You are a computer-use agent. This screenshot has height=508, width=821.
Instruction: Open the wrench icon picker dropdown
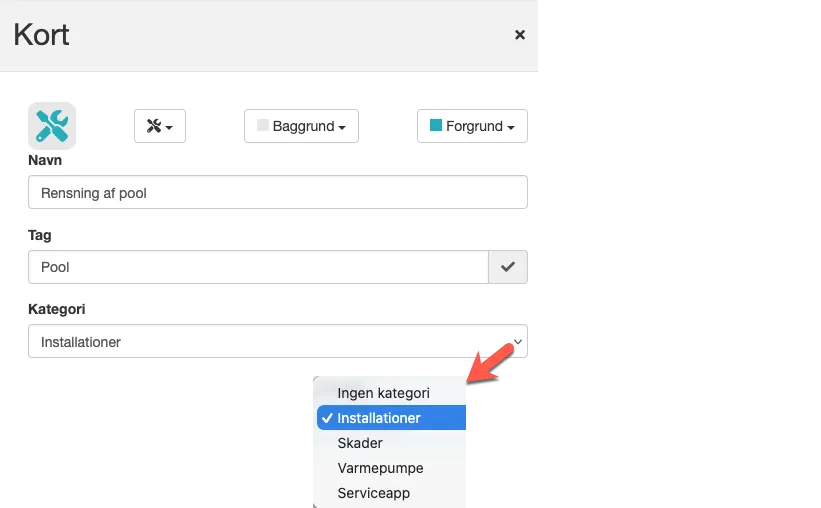(160, 126)
